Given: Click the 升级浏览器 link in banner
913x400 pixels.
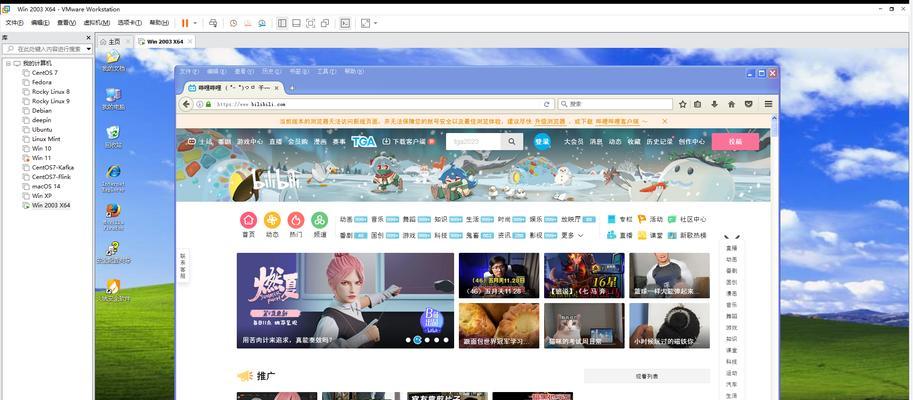Looking at the screenshot, I should click(550, 121).
